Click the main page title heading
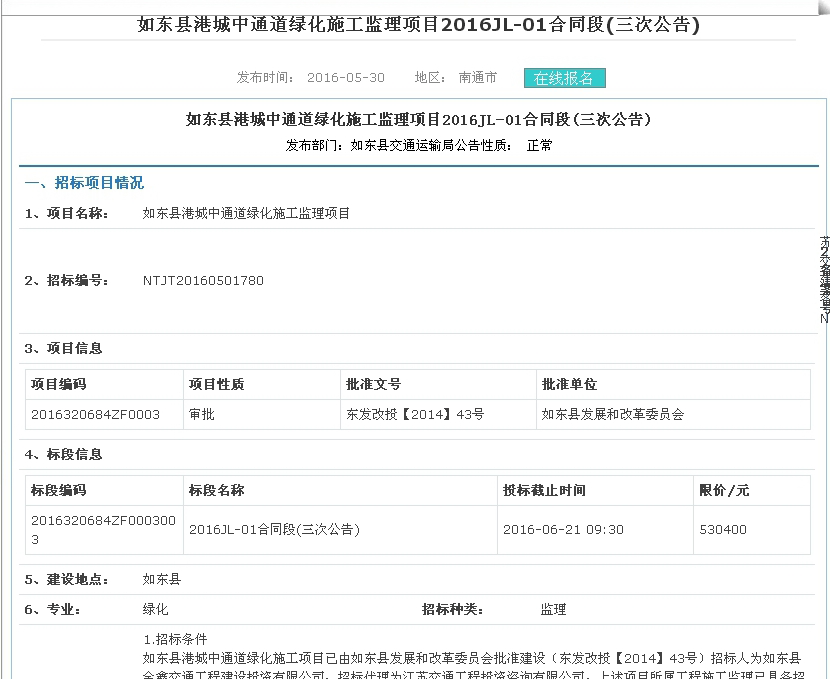830x679 pixels. 418,24
